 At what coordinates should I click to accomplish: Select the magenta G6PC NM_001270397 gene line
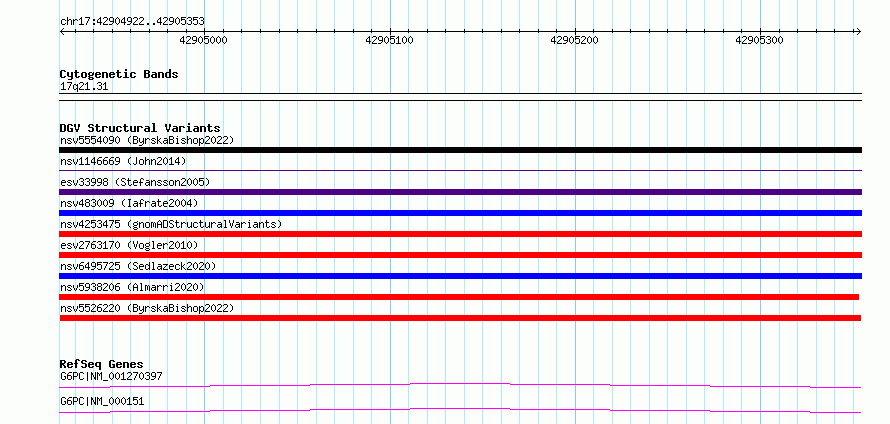coord(460,385)
